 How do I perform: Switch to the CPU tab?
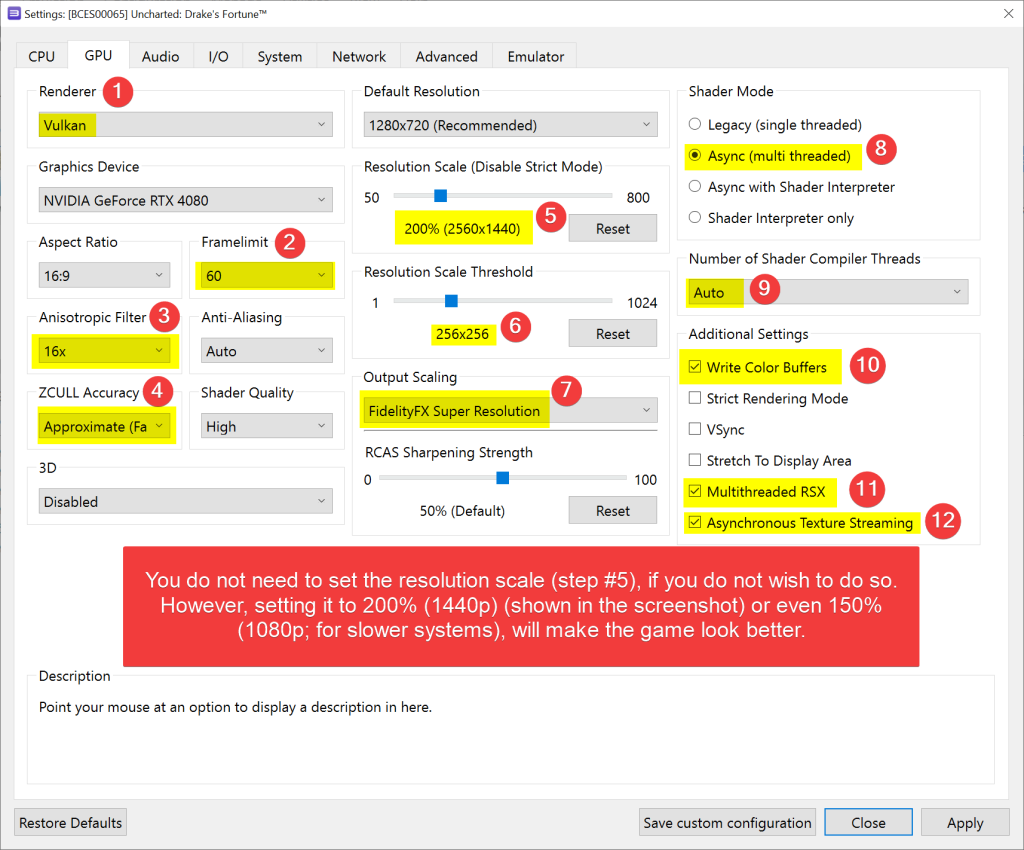point(41,57)
